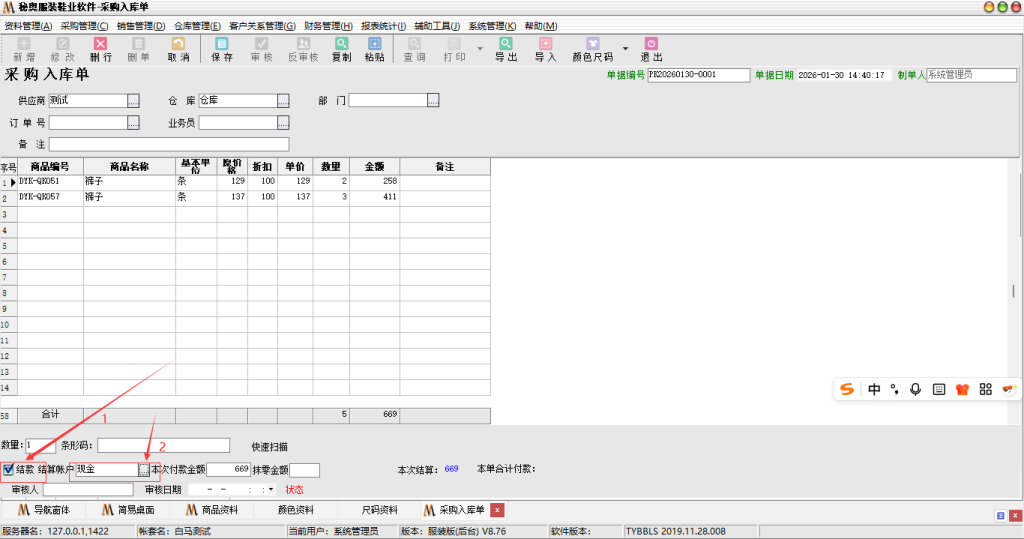Click the 条形码 barcode input field
The height and width of the screenshot is (539, 1024).
163,445
